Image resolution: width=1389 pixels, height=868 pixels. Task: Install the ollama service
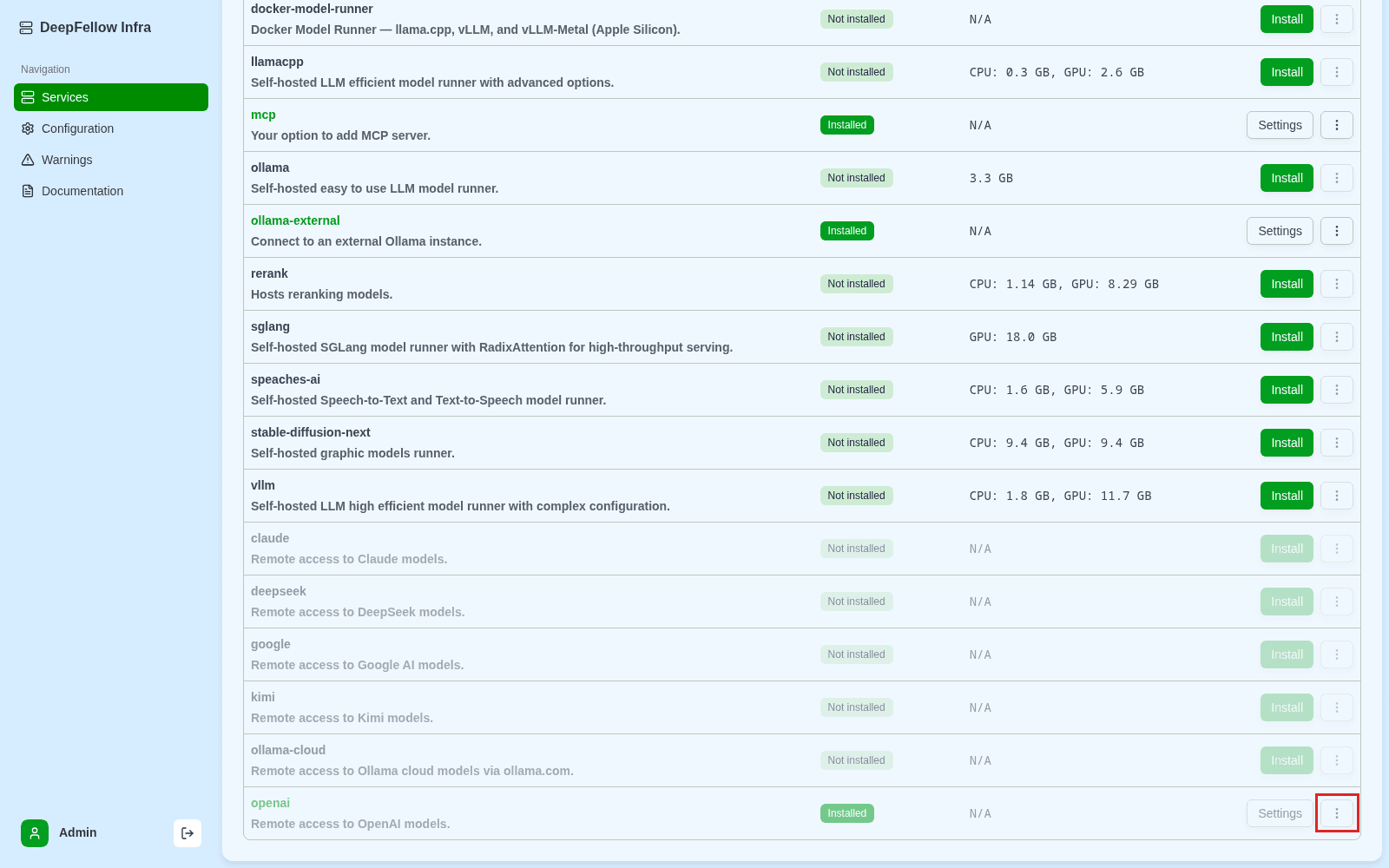click(1287, 178)
